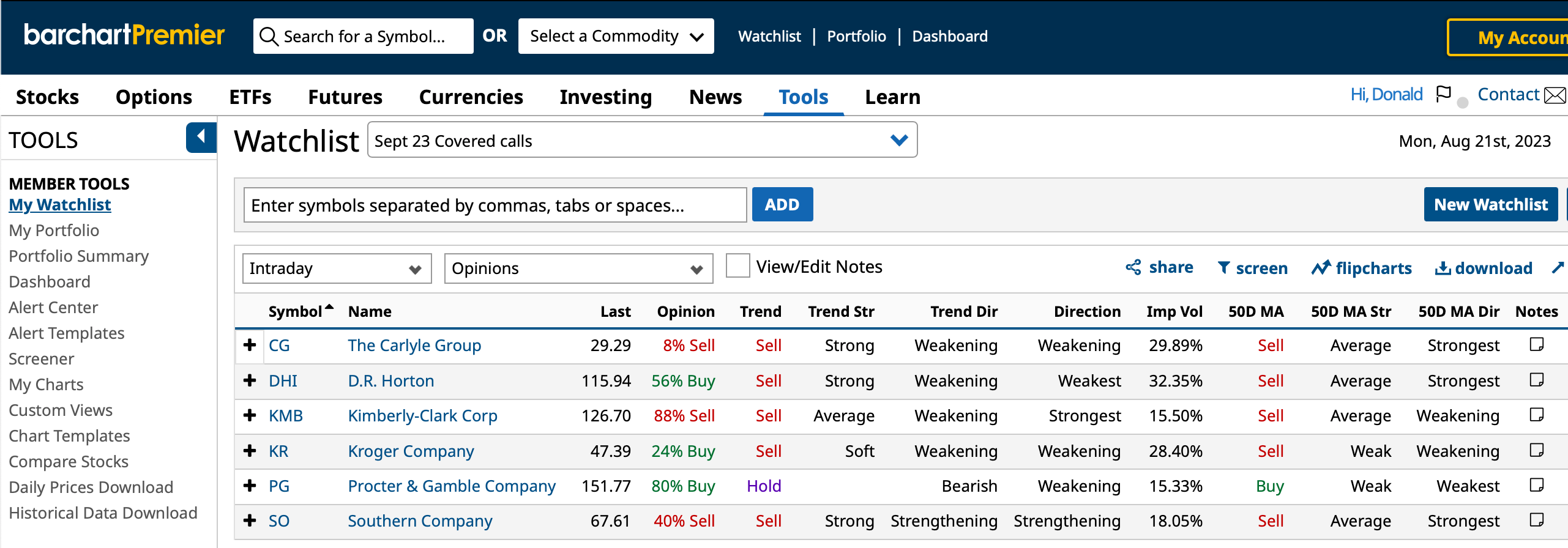Screen dimensions: 1568x548
Task: Open Southern Company link
Action: tap(420, 520)
